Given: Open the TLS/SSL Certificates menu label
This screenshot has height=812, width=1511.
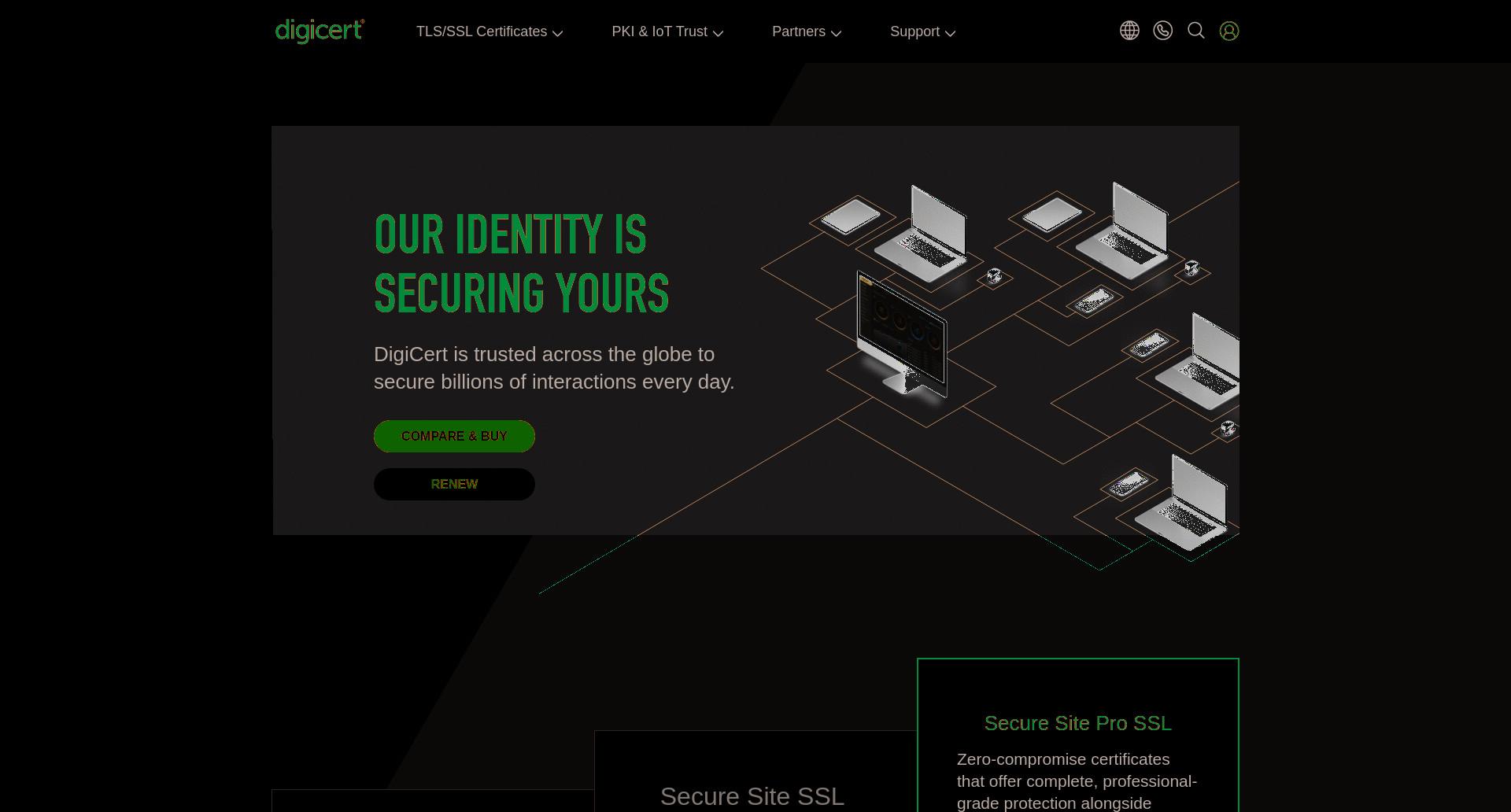Looking at the screenshot, I should 482,31.
